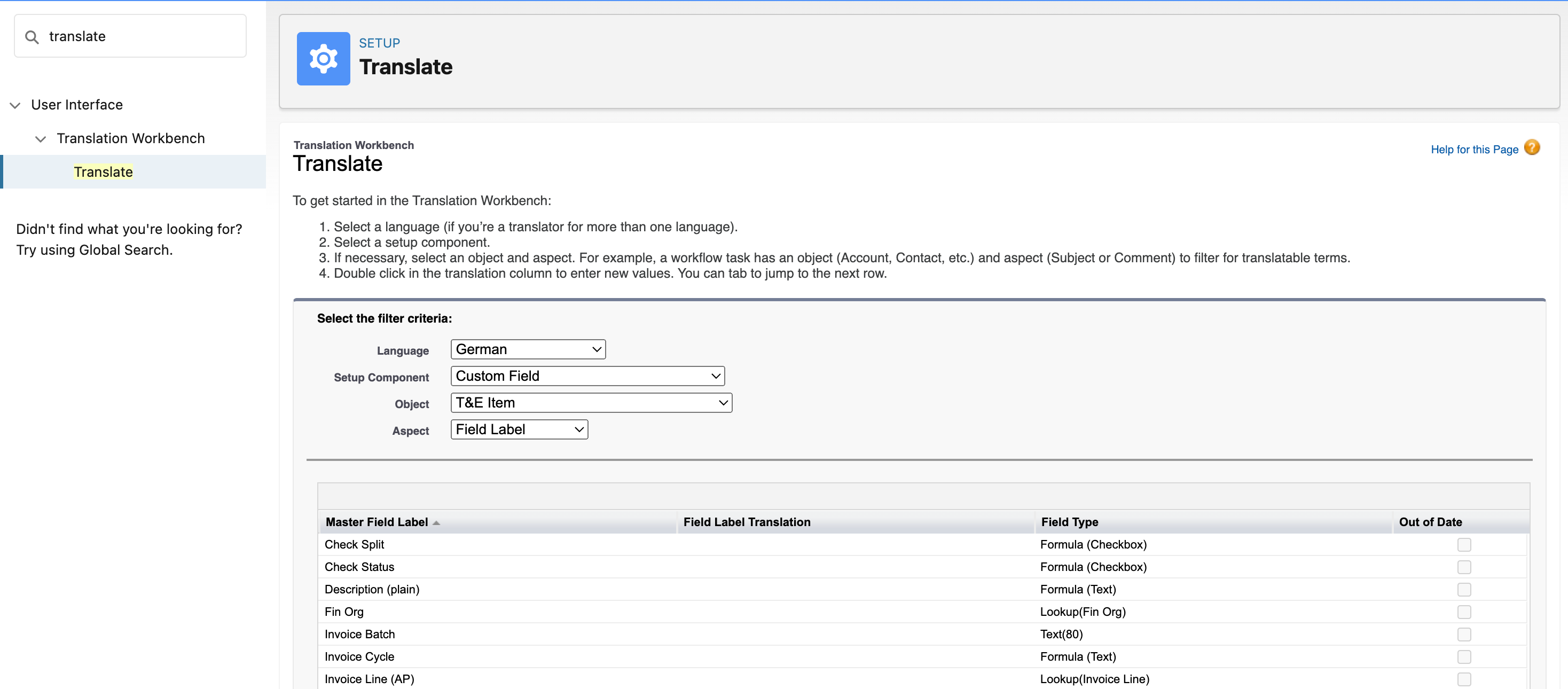Open the Setup Component dropdown
This screenshot has height=689, width=1568.
[587, 376]
